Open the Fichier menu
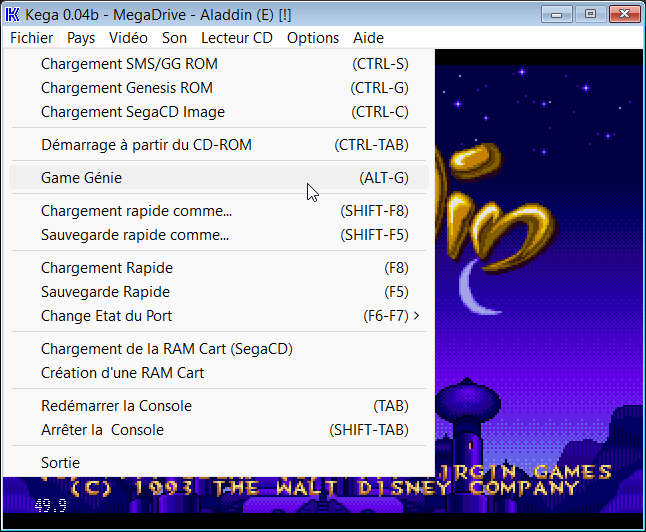This screenshot has width=646, height=532. pyautogui.click(x=31, y=38)
